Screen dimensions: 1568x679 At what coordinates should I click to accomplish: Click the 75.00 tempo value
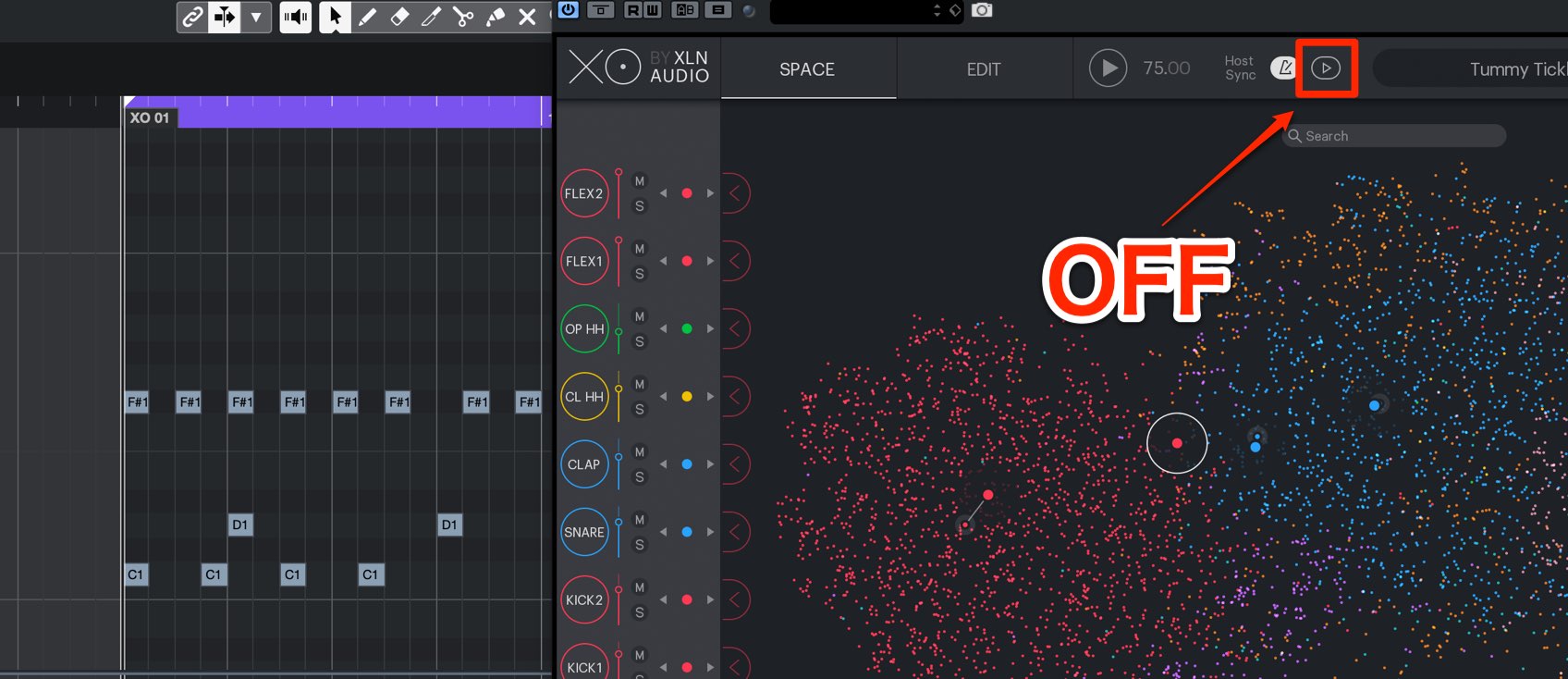click(1167, 68)
